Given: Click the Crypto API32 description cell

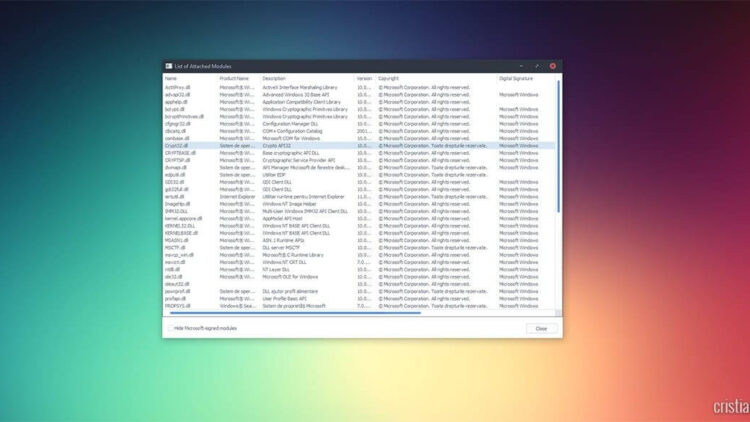Looking at the screenshot, I should (x=276, y=145).
